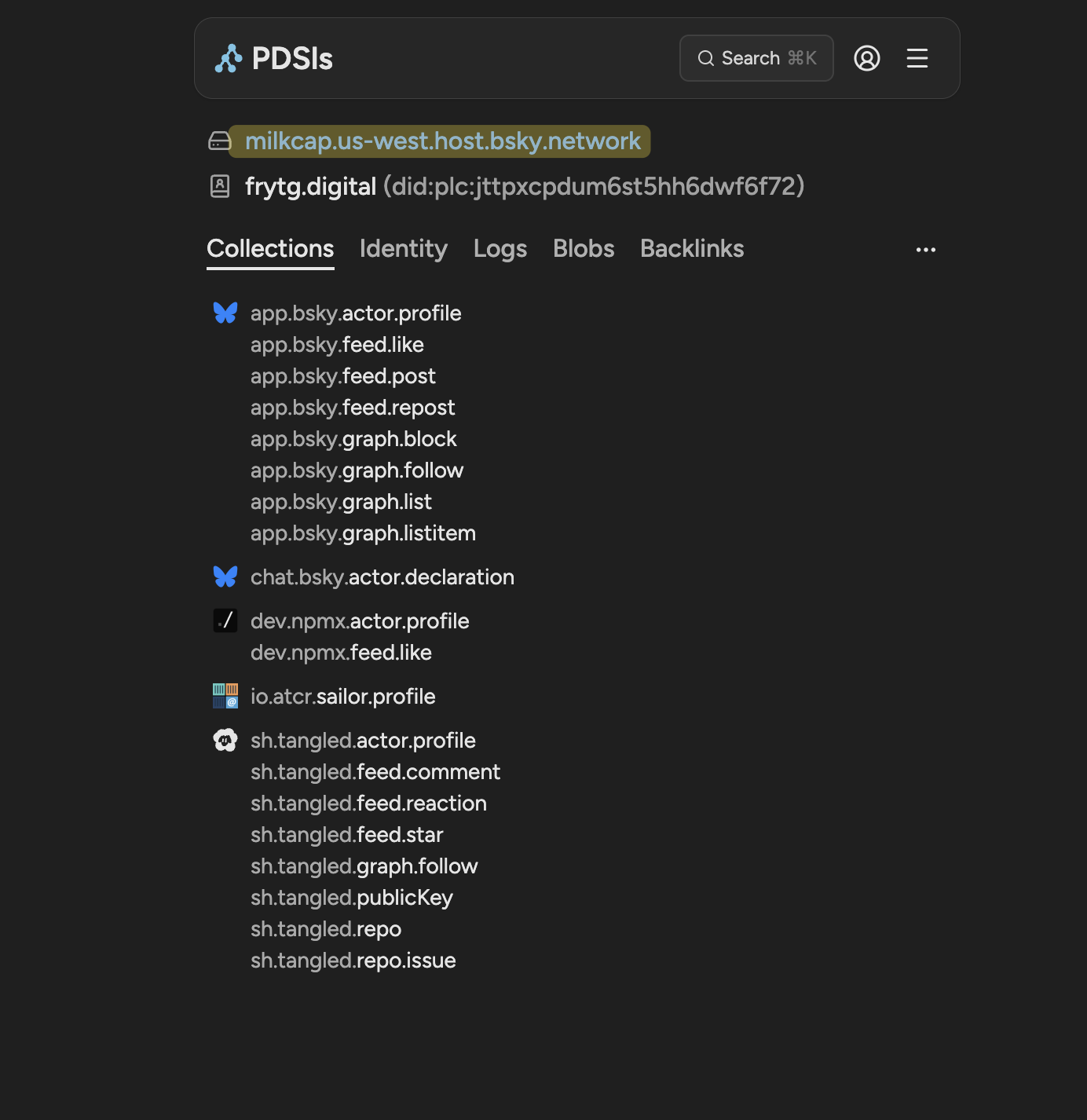This screenshot has width=1087, height=1120.
Task: Open the sh.tangled.feed.reaction collection
Action: click(368, 803)
